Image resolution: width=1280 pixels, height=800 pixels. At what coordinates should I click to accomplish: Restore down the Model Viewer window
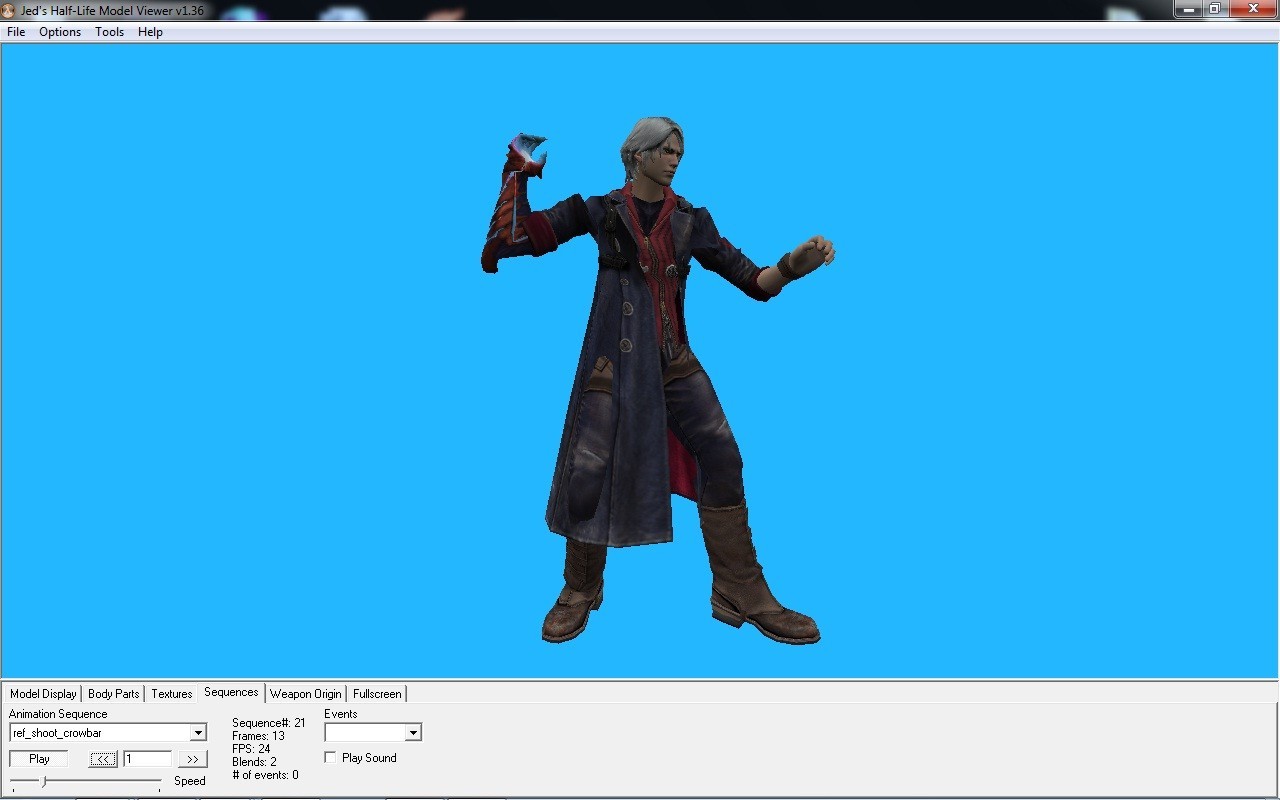click(x=1215, y=8)
